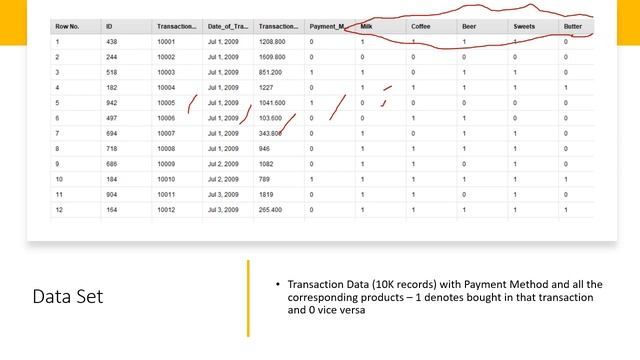This screenshot has width=640, height=360.
Task: Select transaction number '10006'
Action: click(x=166, y=118)
